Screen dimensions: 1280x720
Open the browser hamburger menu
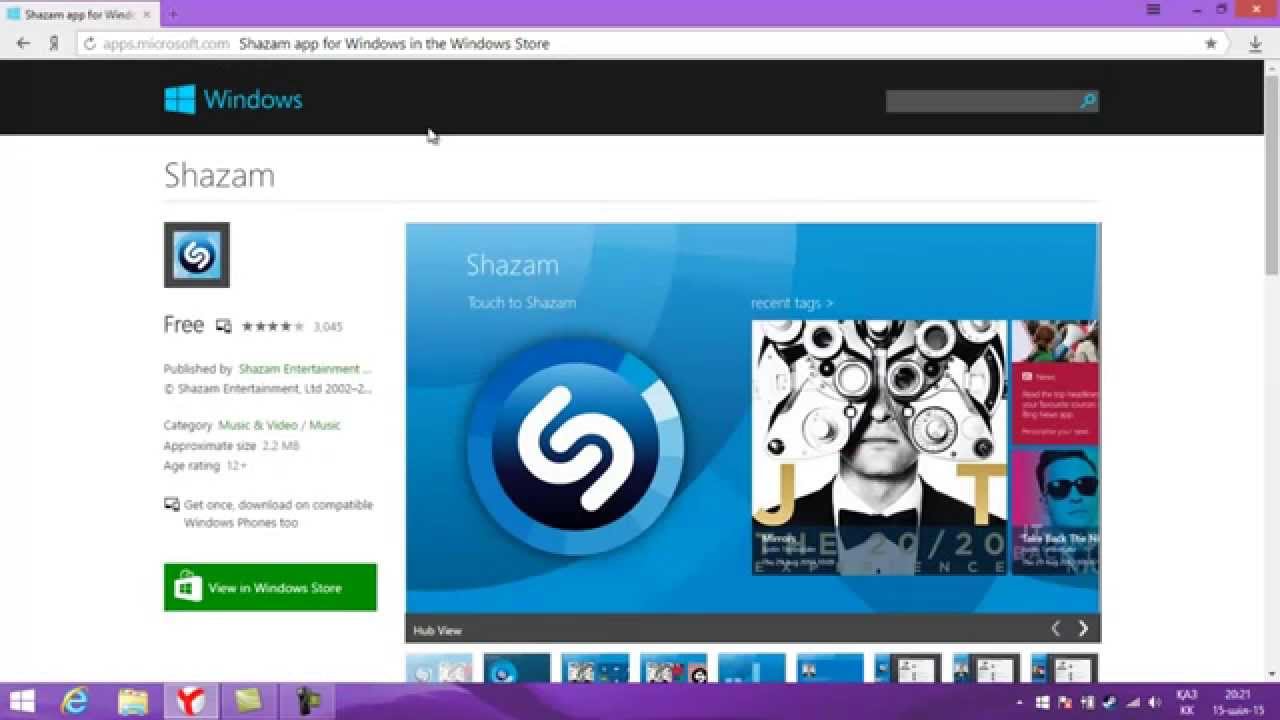point(1153,9)
